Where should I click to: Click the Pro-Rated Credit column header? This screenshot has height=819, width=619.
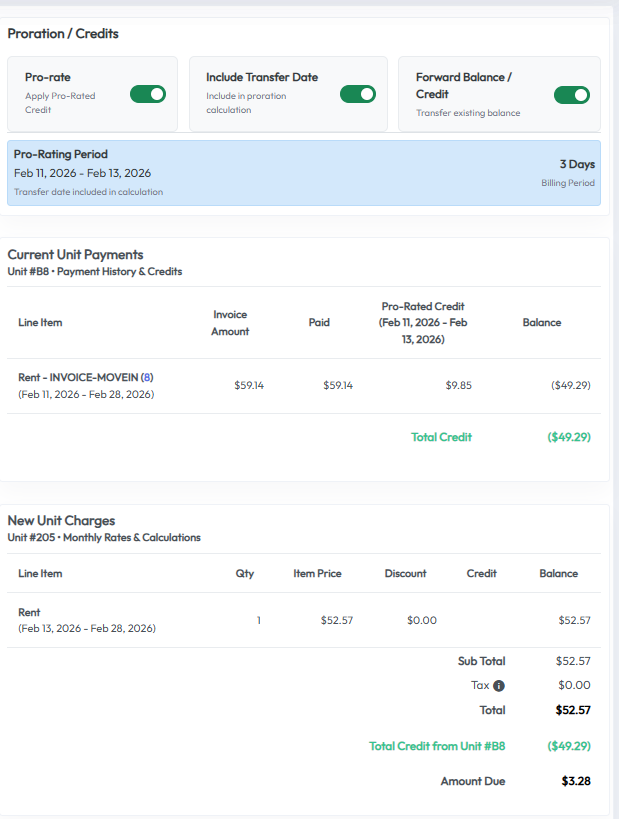[x=423, y=322]
